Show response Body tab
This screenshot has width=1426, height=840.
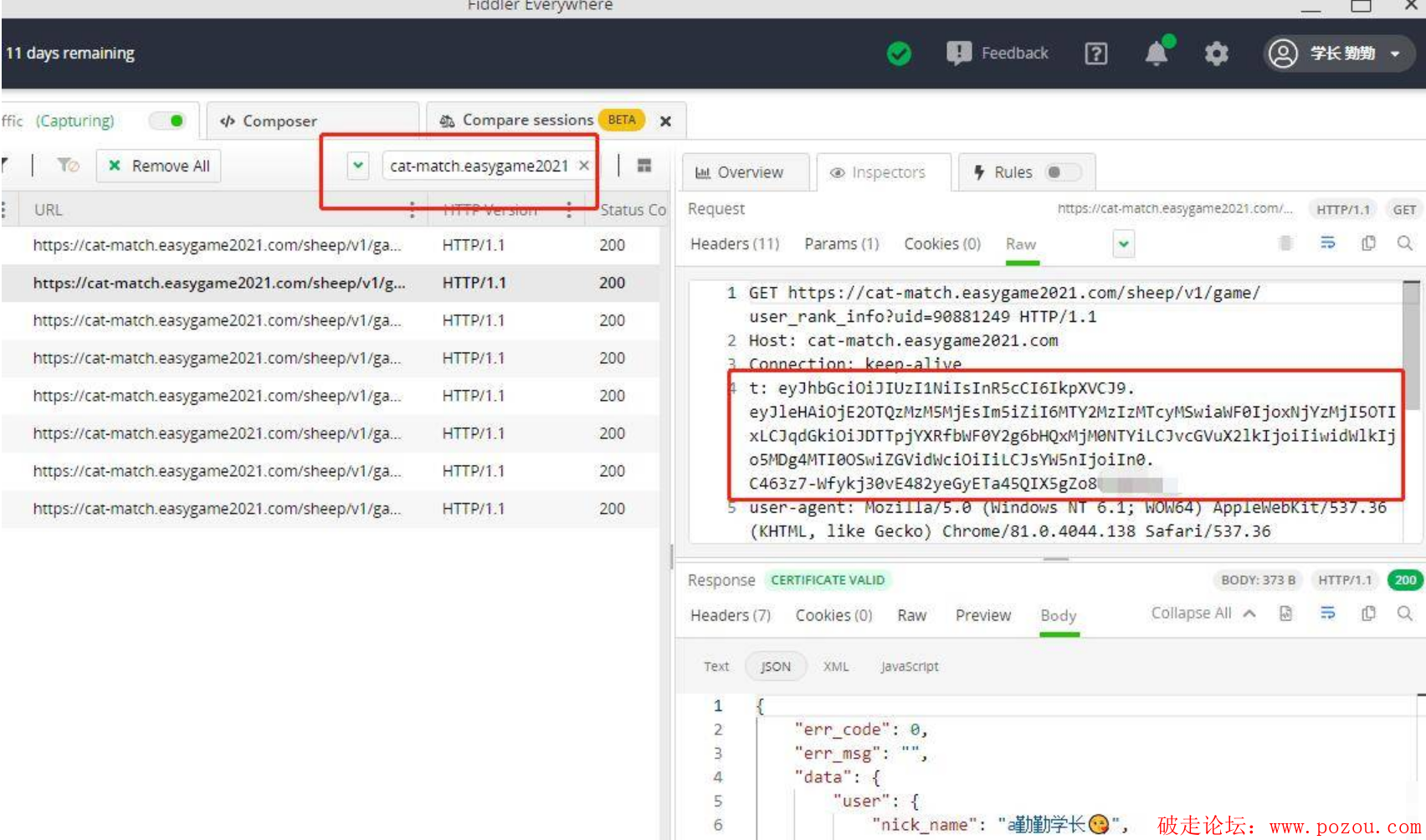[1059, 616]
